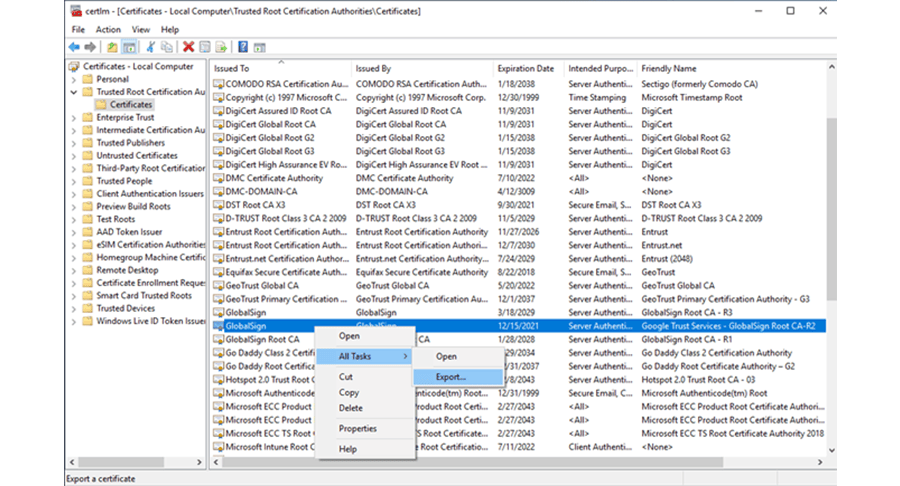Sort by the Intended Purposes column header
900x486 pixels.
coord(600,68)
